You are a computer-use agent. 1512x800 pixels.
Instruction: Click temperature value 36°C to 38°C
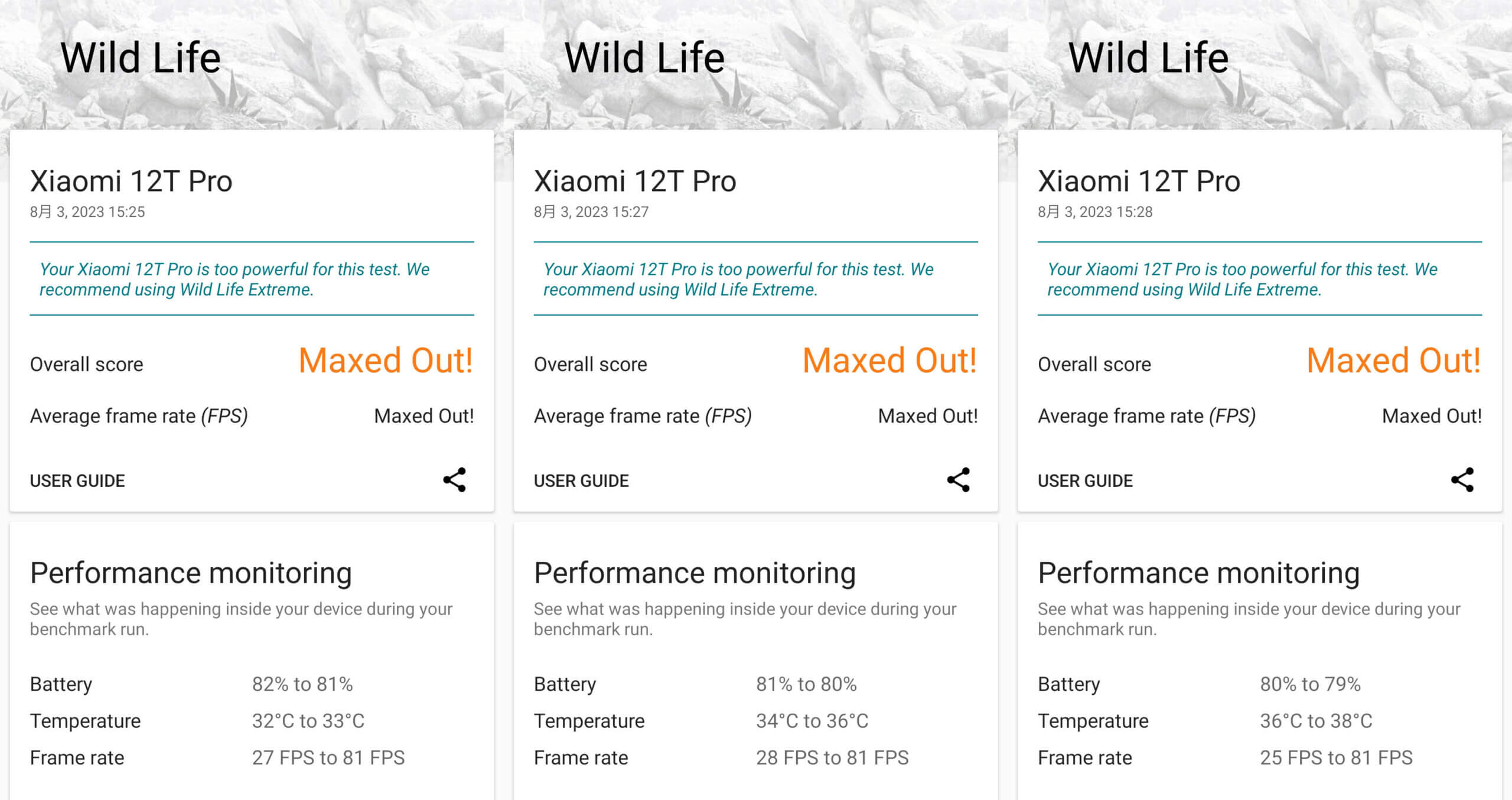tap(1316, 721)
